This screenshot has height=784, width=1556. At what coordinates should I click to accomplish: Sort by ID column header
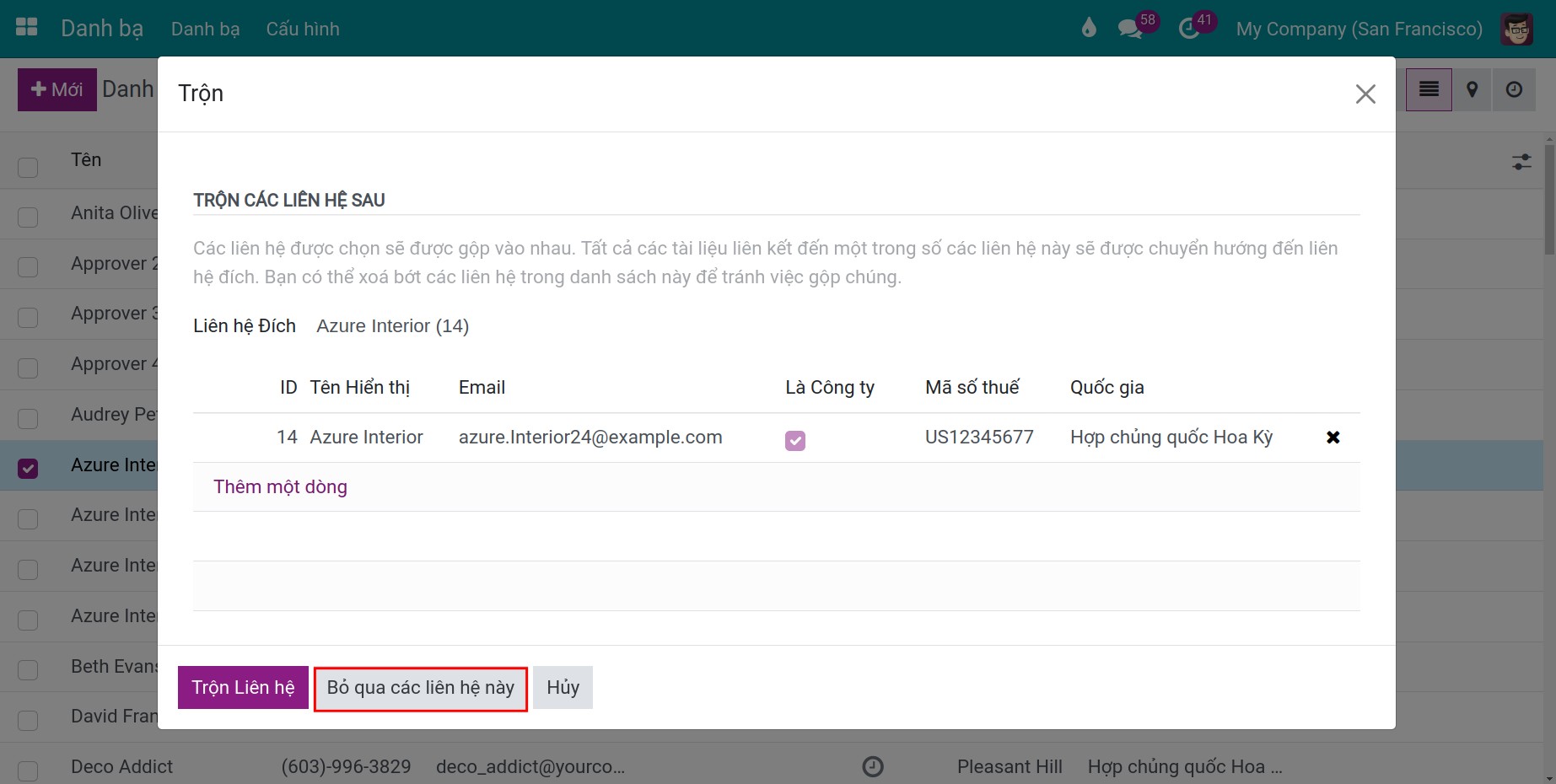pyautogui.click(x=288, y=387)
